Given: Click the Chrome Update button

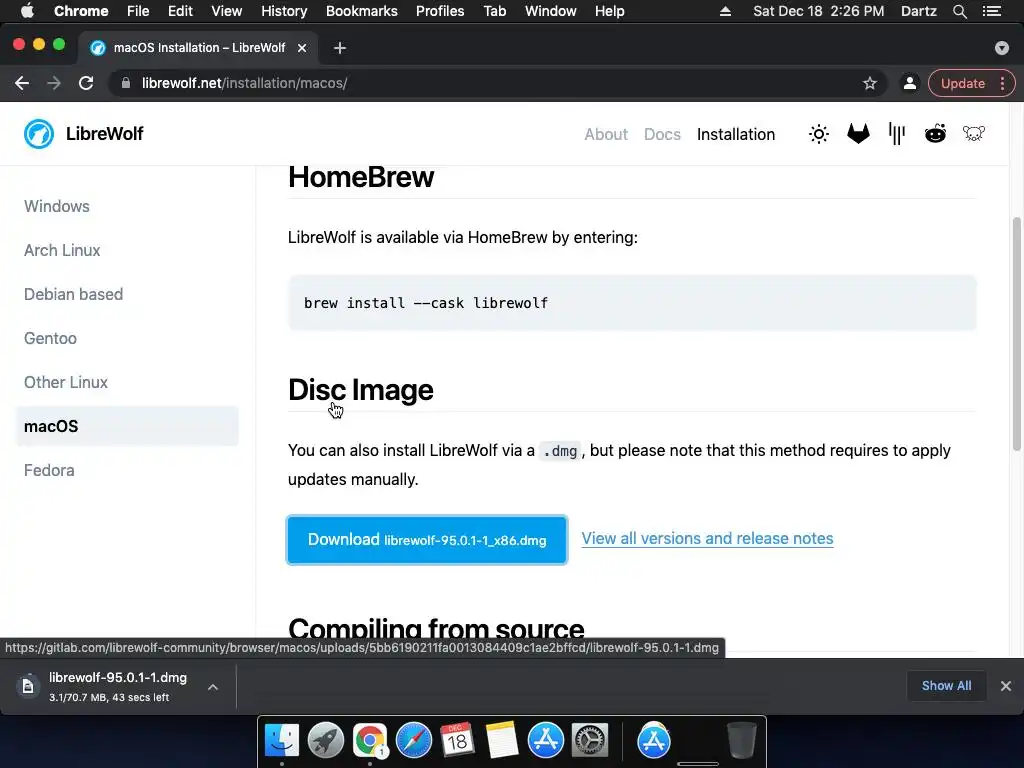Looking at the screenshot, I should click(x=963, y=83).
